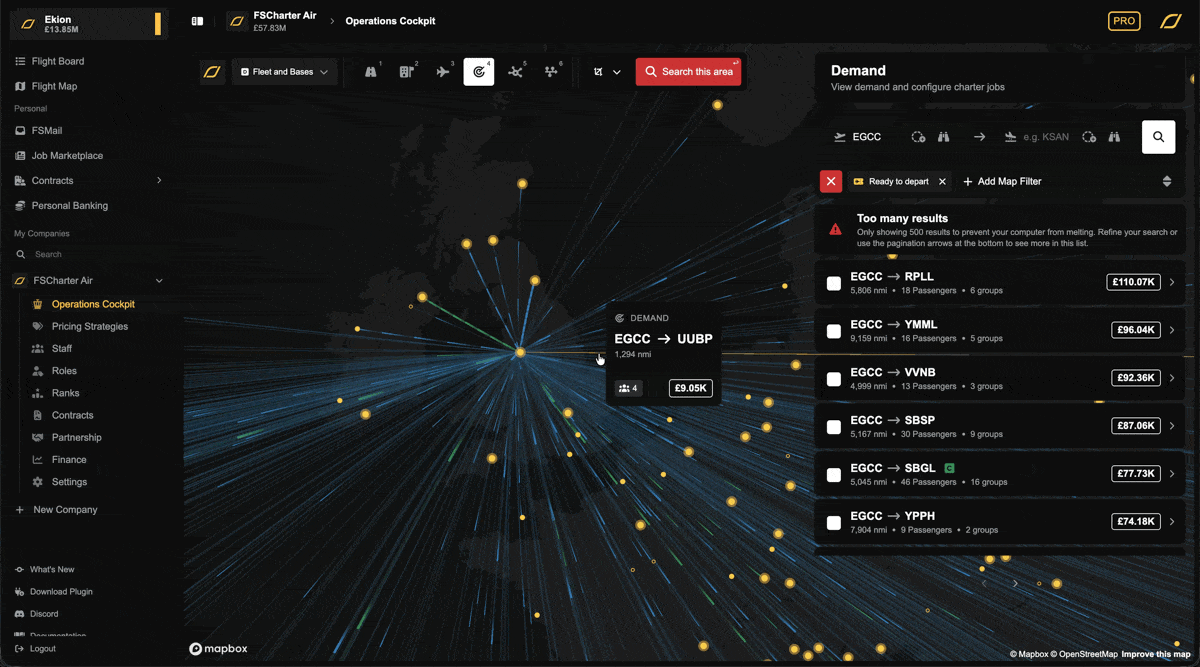
Task: Clear all filters with the red X button
Action: pyautogui.click(x=831, y=181)
